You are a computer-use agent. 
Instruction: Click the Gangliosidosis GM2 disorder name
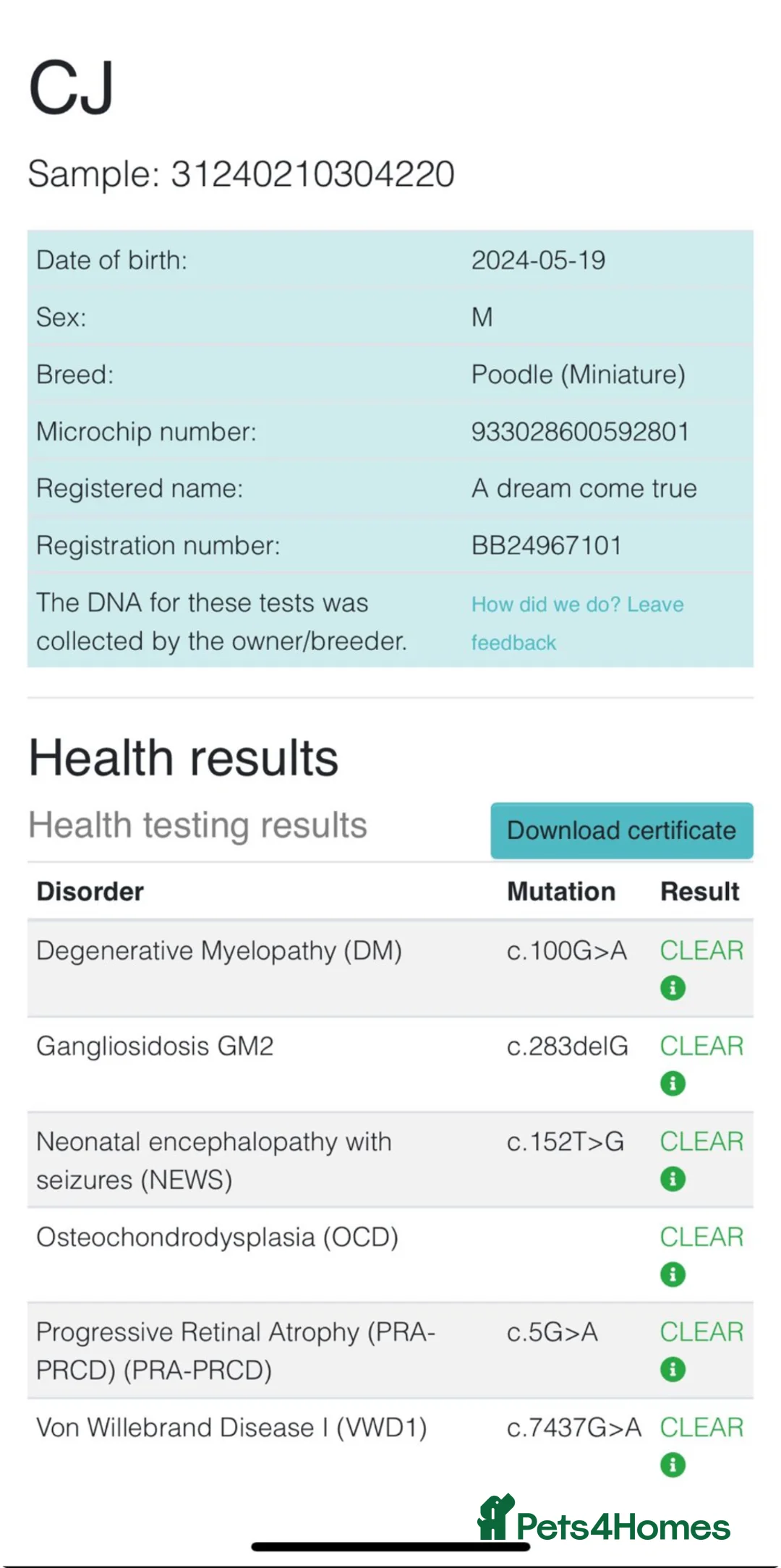point(155,1046)
